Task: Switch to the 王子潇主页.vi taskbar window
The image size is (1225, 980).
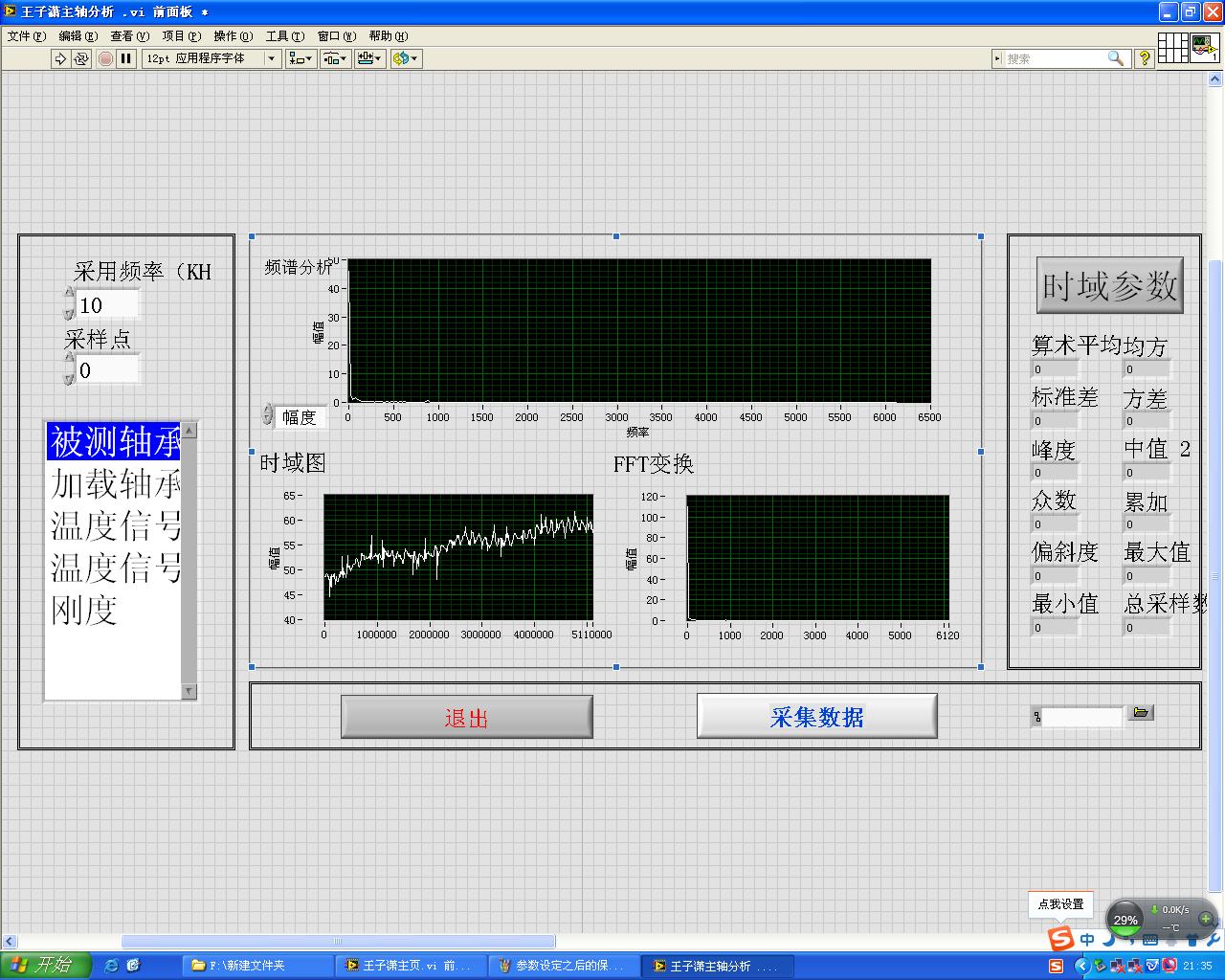Action: pyautogui.click(x=412, y=966)
